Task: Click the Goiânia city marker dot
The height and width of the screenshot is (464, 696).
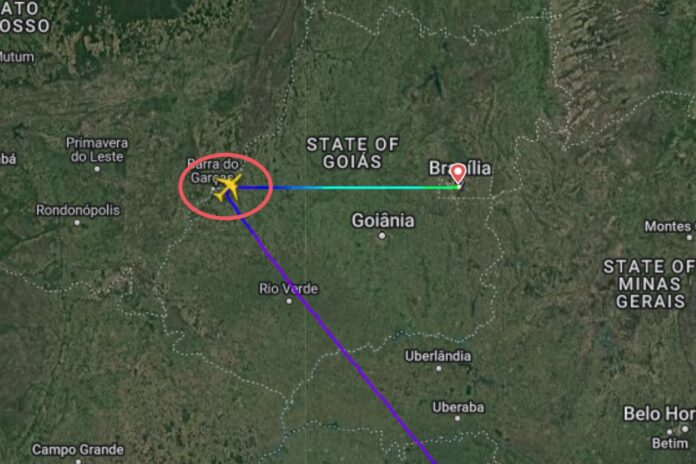Action: [382, 236]
